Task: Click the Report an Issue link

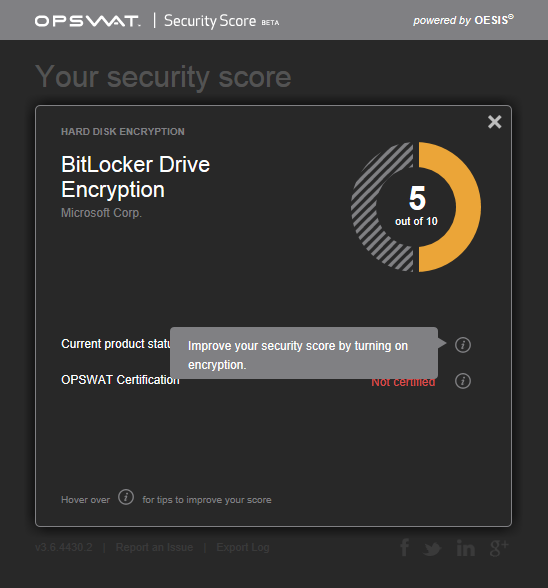Action: pyautogui.click(x=155, y=548)
